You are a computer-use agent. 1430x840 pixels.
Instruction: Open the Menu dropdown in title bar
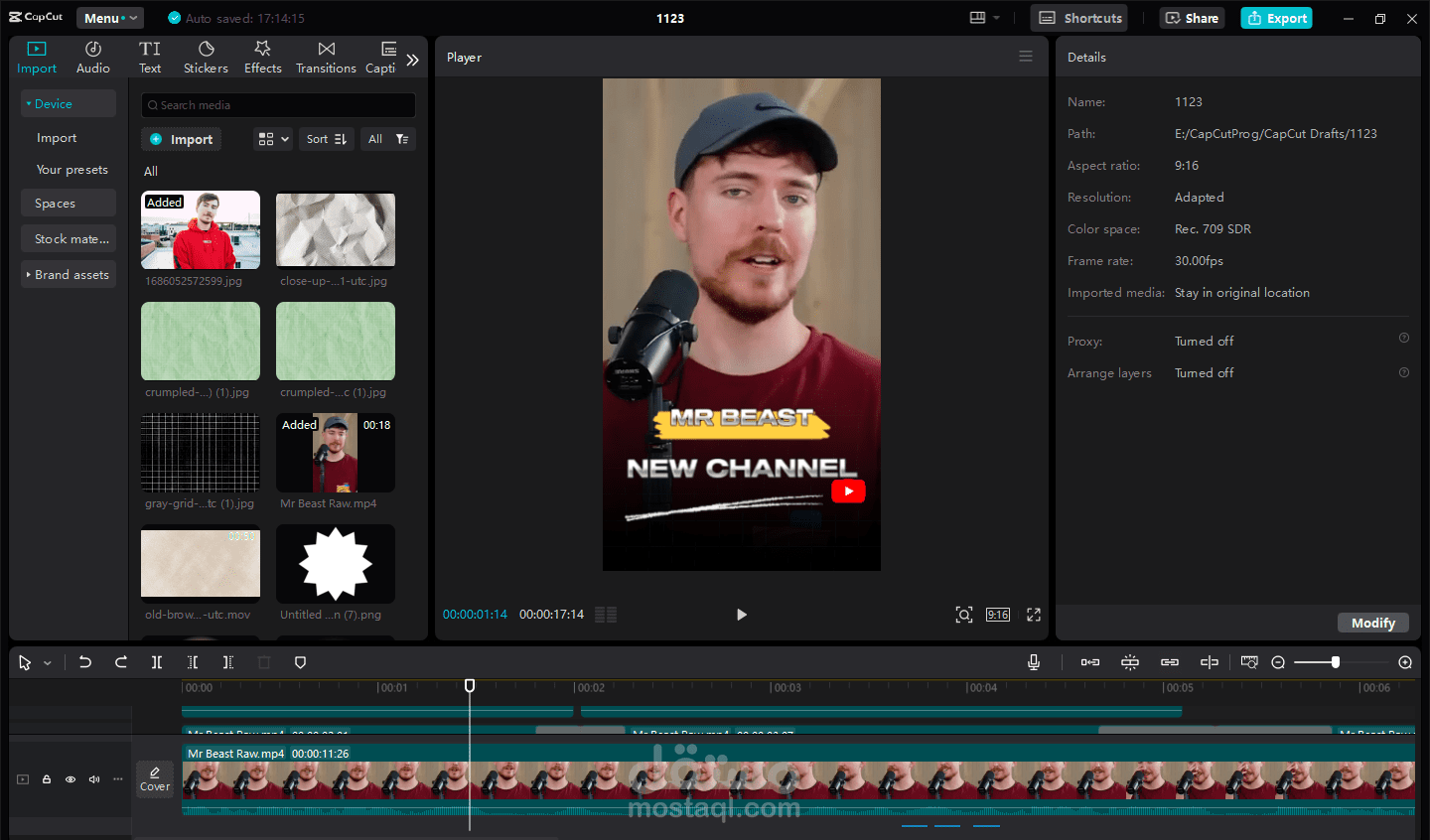110,18
